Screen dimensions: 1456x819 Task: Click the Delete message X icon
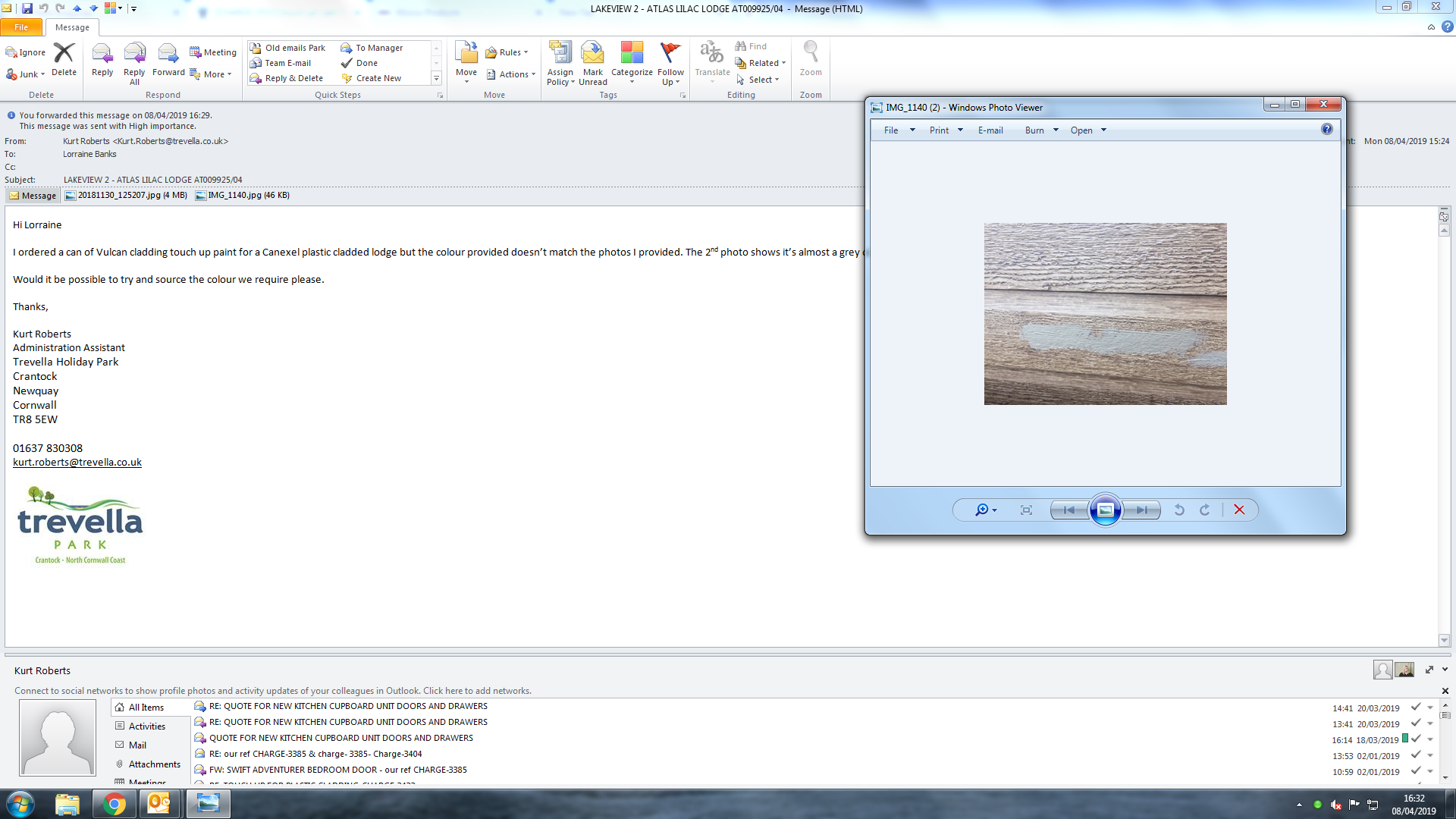pos(64,60)
